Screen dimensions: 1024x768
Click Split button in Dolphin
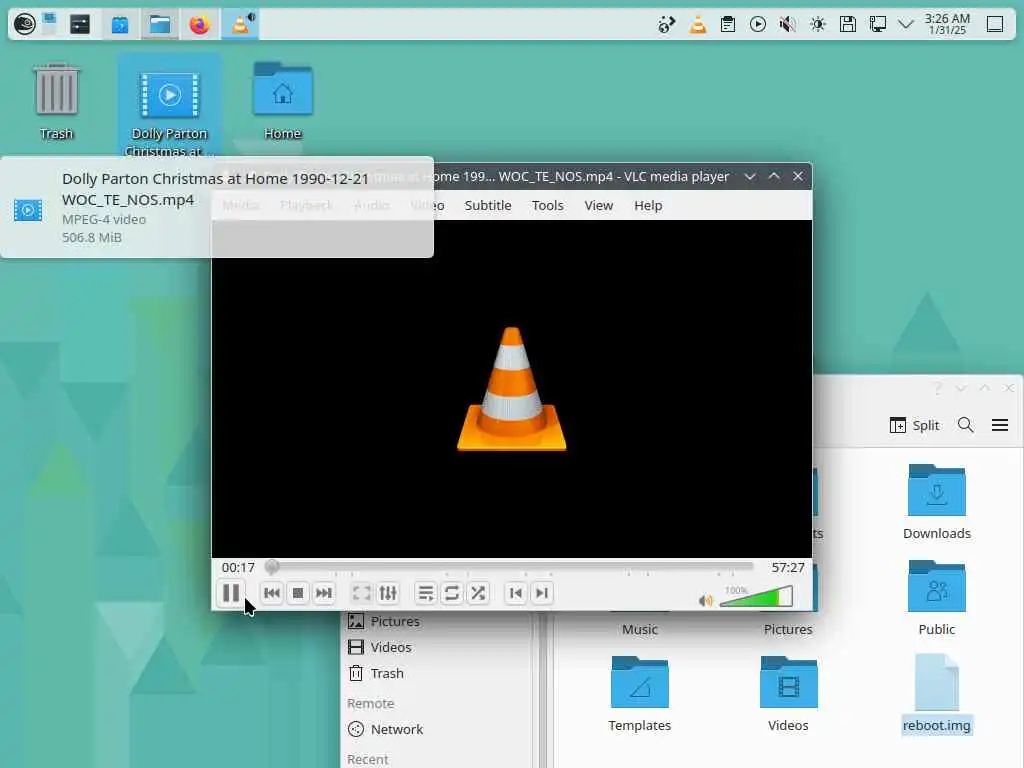tap(914, 425)
